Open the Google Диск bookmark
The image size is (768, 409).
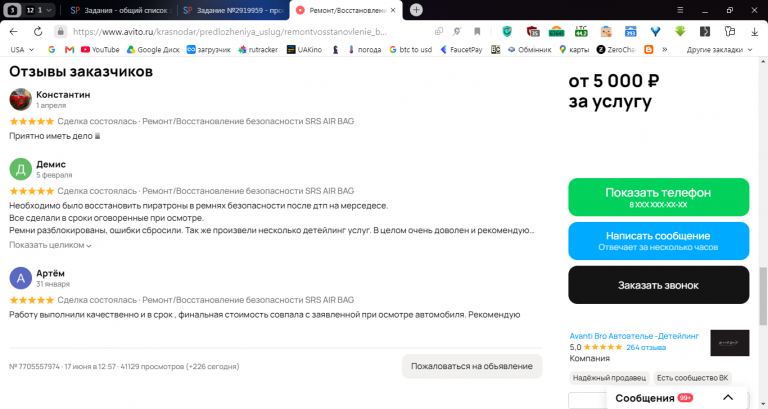coord(153,49)
